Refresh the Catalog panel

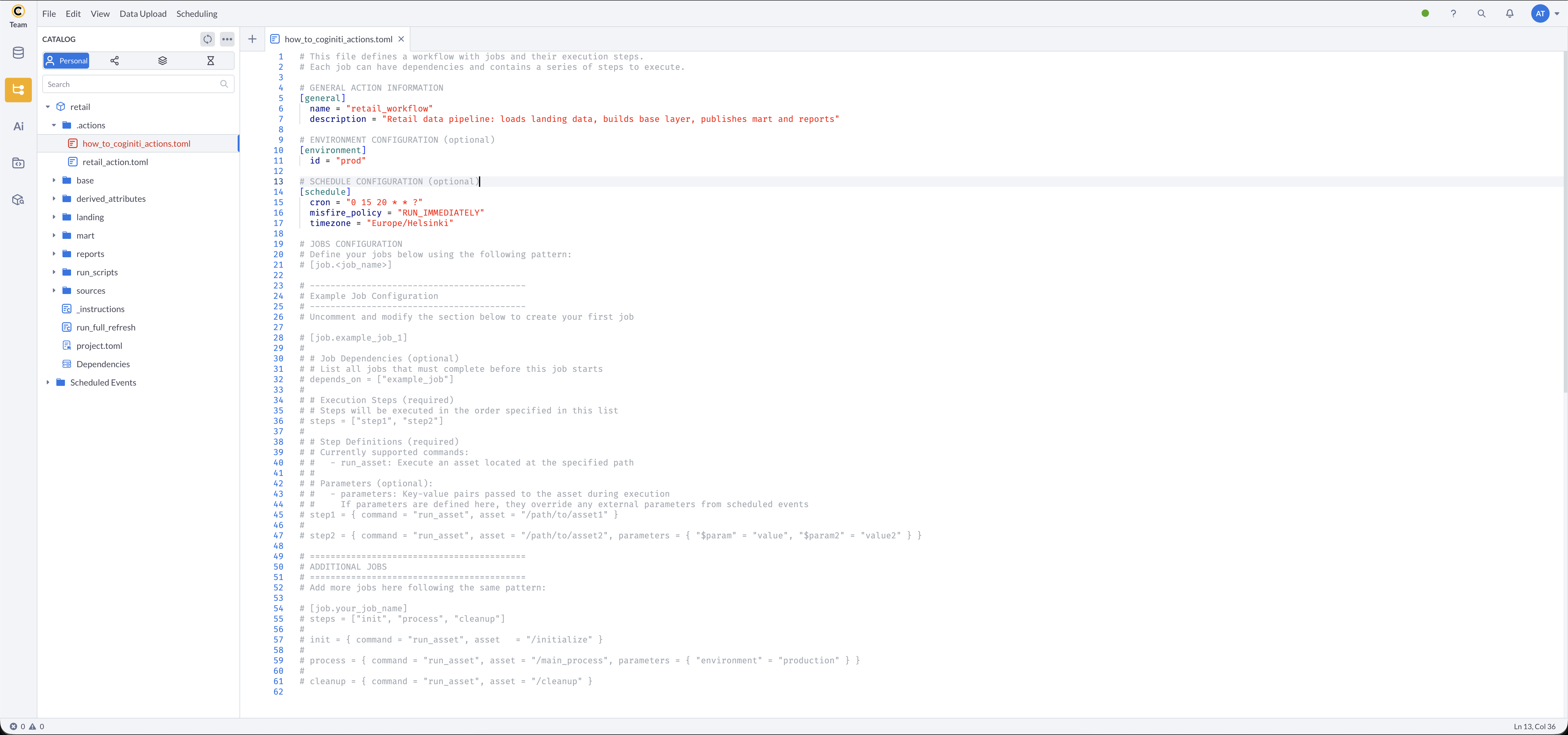pos(208,39)
